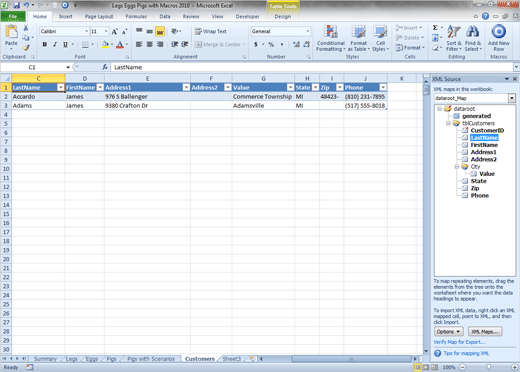Open Tips for mapping XML link
Screen dimensions: 520x372
466,353
